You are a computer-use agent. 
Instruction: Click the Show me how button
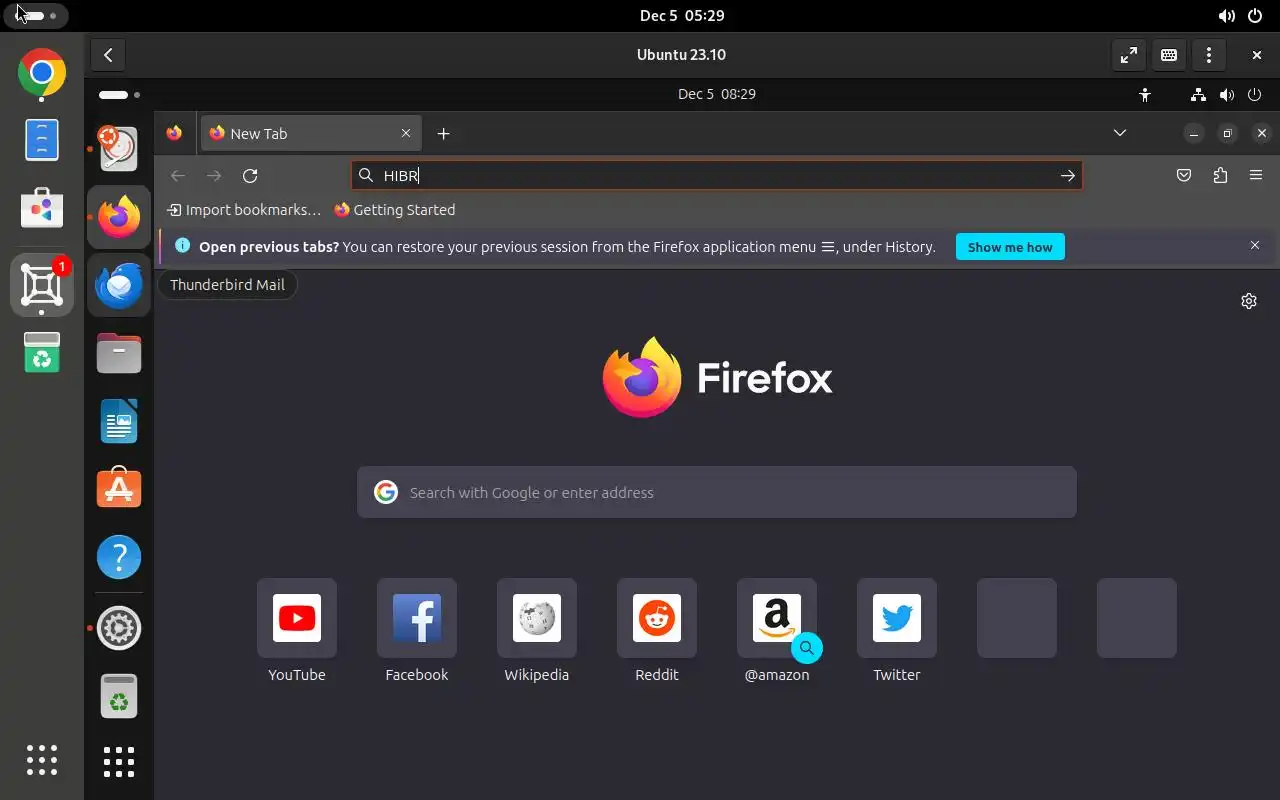click(1010, 247)
